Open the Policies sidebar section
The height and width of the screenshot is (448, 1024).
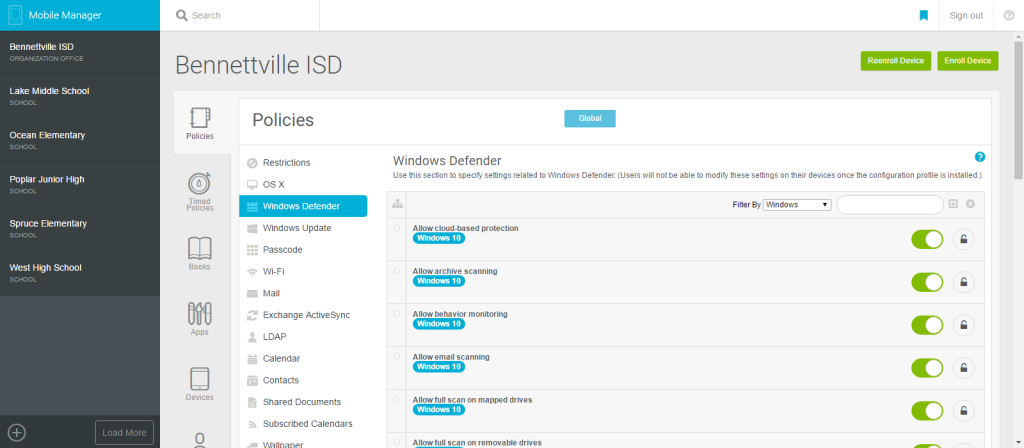[x=200, y=123]
